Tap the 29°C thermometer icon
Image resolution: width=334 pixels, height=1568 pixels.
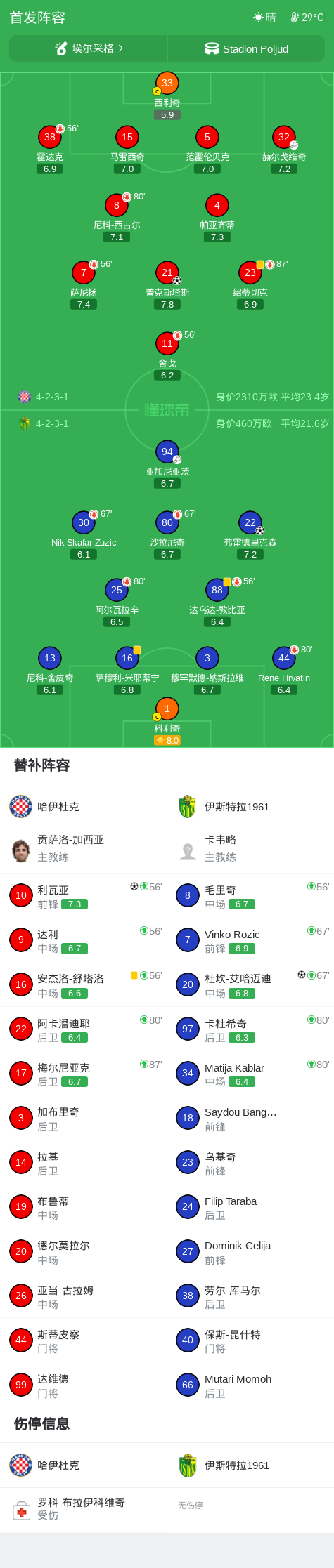point(295,17)
